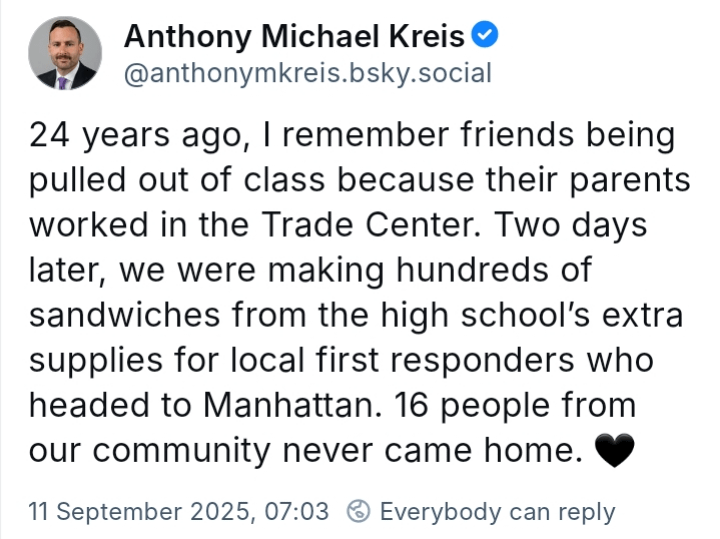This screenshot has height=539, width=720.
Task: Click the phrase "Two days" in the post
Action: (570, 226)
